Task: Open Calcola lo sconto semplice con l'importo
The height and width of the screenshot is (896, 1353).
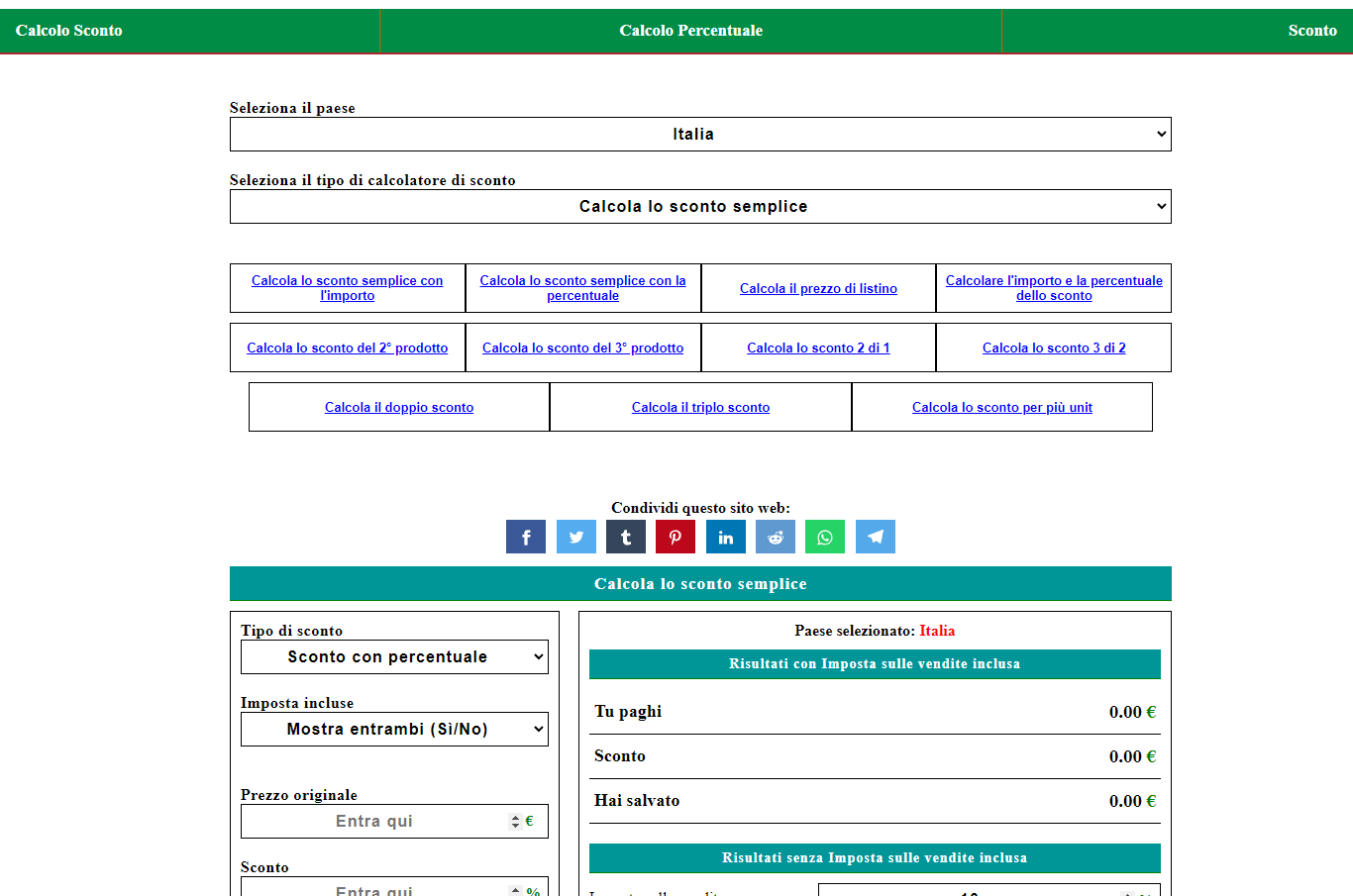Action: [348, 288]
